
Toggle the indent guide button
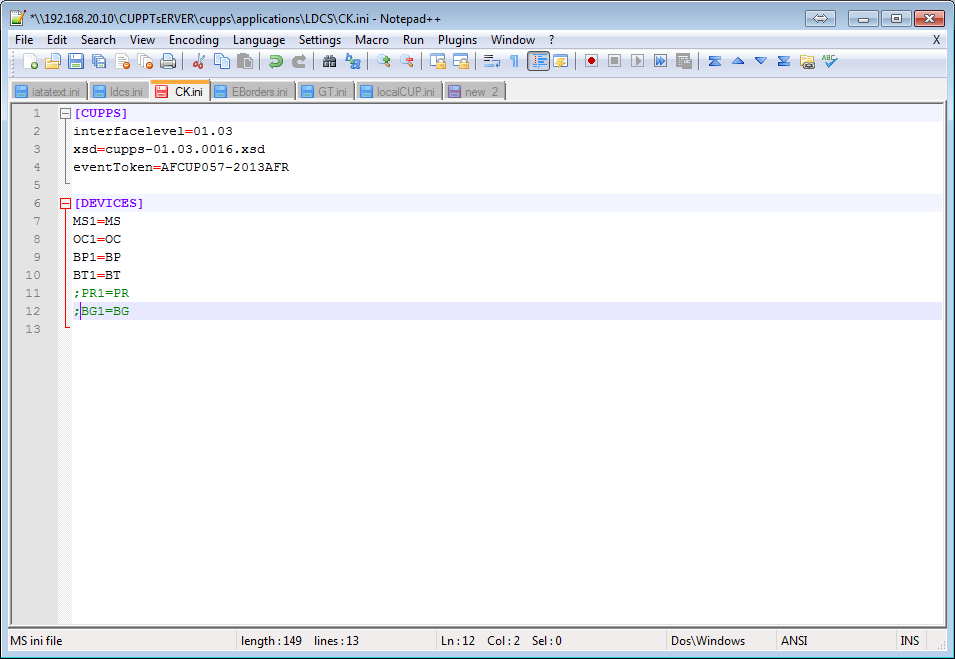(x=538, y=61)
